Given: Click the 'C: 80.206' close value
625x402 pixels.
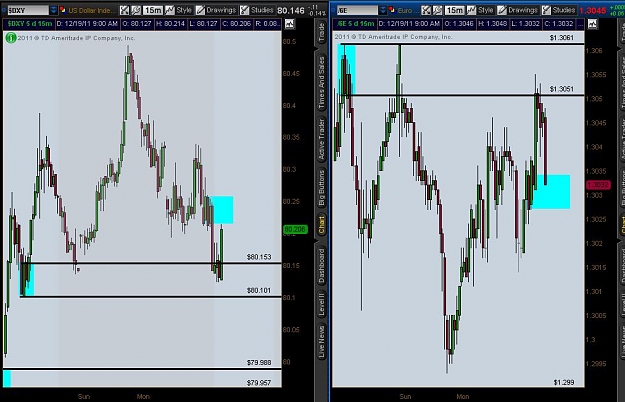Looking at the screenshot, I should point(236,24).
